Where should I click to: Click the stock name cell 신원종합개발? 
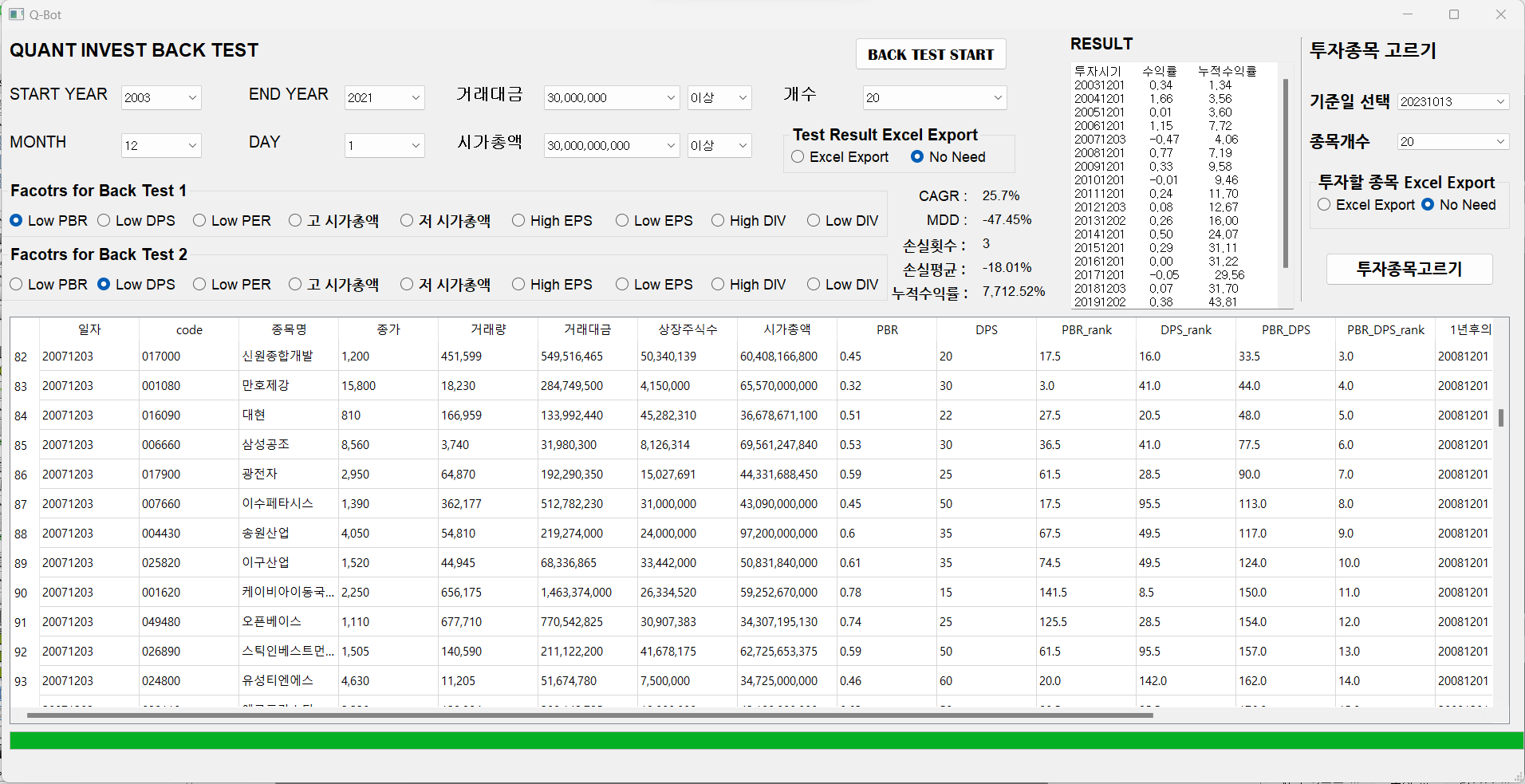pyautogui.click(x=289, y=357)
